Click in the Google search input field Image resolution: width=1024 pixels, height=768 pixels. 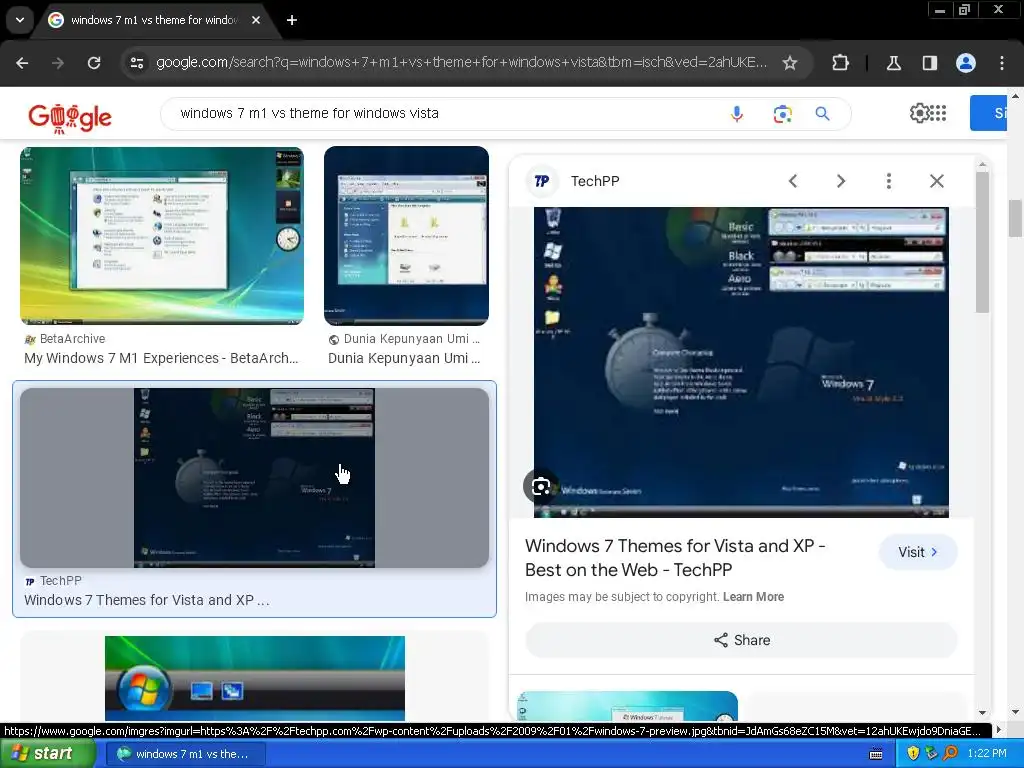pos(444,114)
